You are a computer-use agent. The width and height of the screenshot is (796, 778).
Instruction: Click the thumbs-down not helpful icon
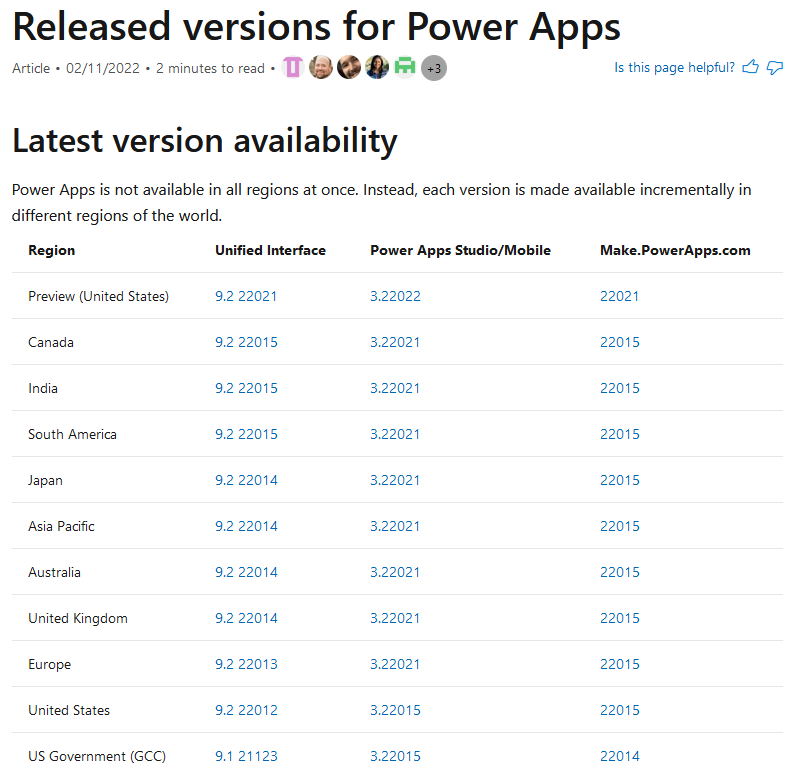775,67
